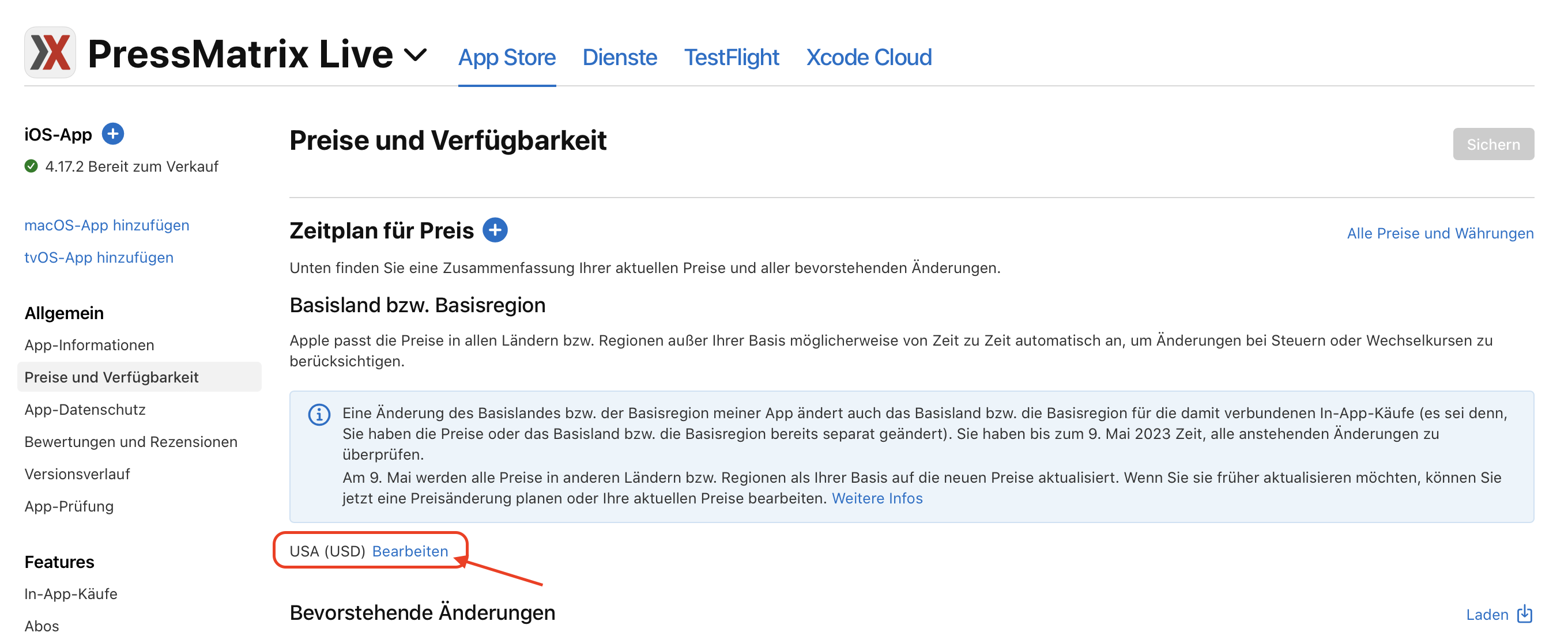Screen dimensions: 1568x644
Task: Click the Sichern button
Action: pos(1493,144)
